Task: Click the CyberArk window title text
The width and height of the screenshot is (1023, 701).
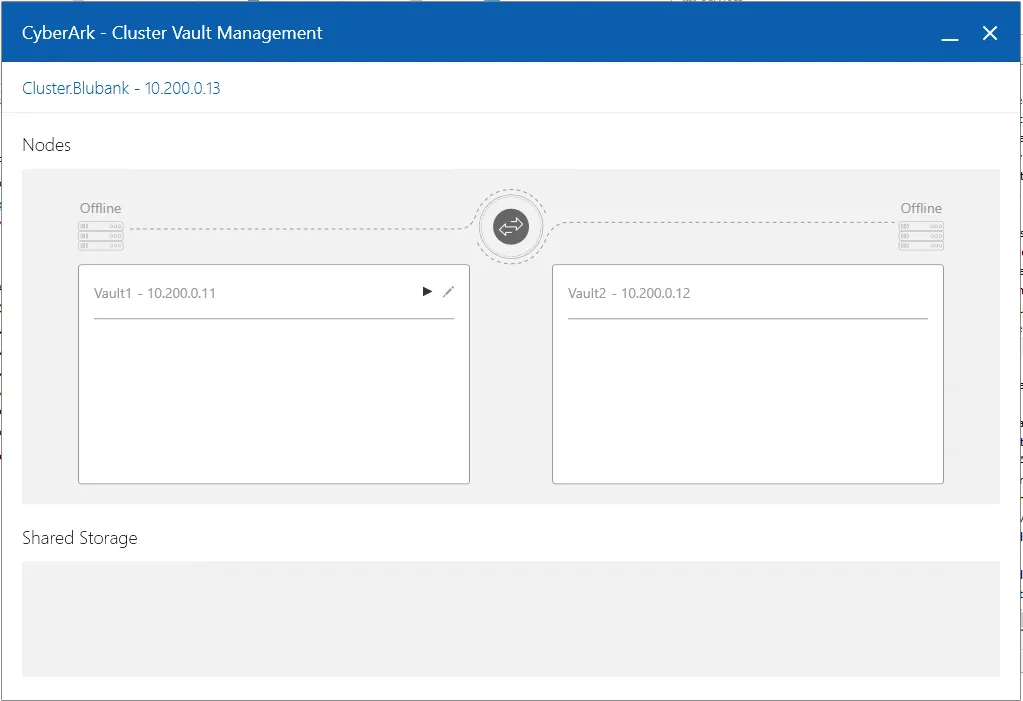Action: click(x=172, y=33)
